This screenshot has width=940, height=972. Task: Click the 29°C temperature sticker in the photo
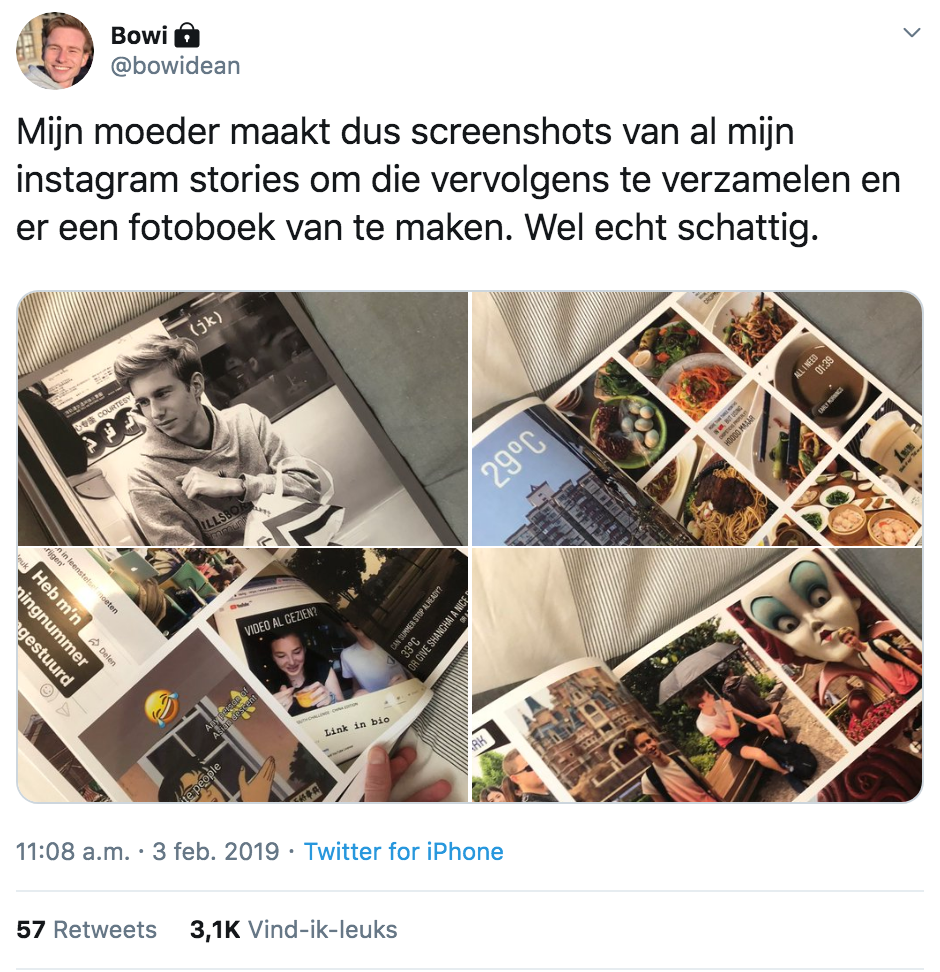point(513,459)
